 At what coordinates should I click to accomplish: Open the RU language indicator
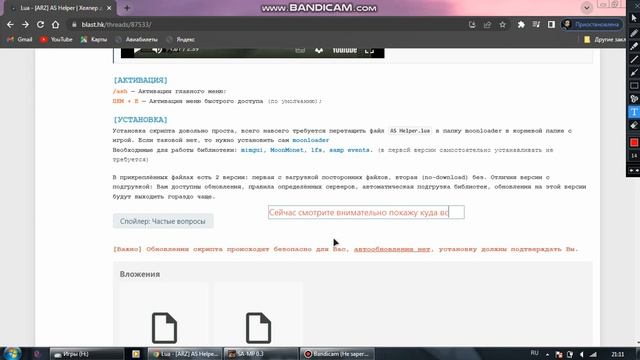coord(534,353)
